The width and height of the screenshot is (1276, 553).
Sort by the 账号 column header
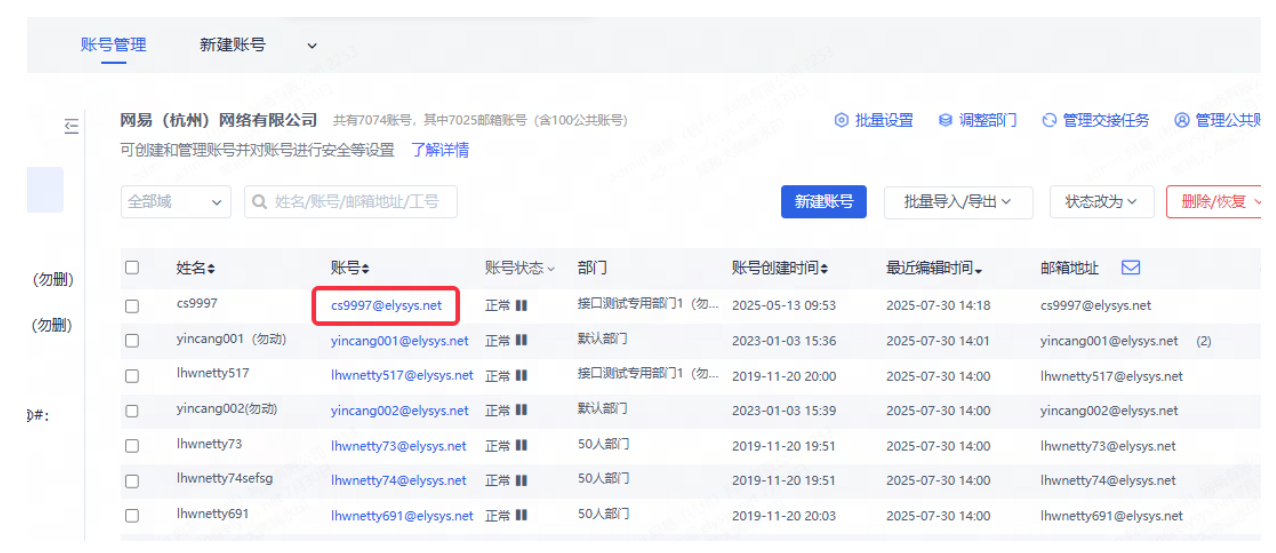coord(350,268)
